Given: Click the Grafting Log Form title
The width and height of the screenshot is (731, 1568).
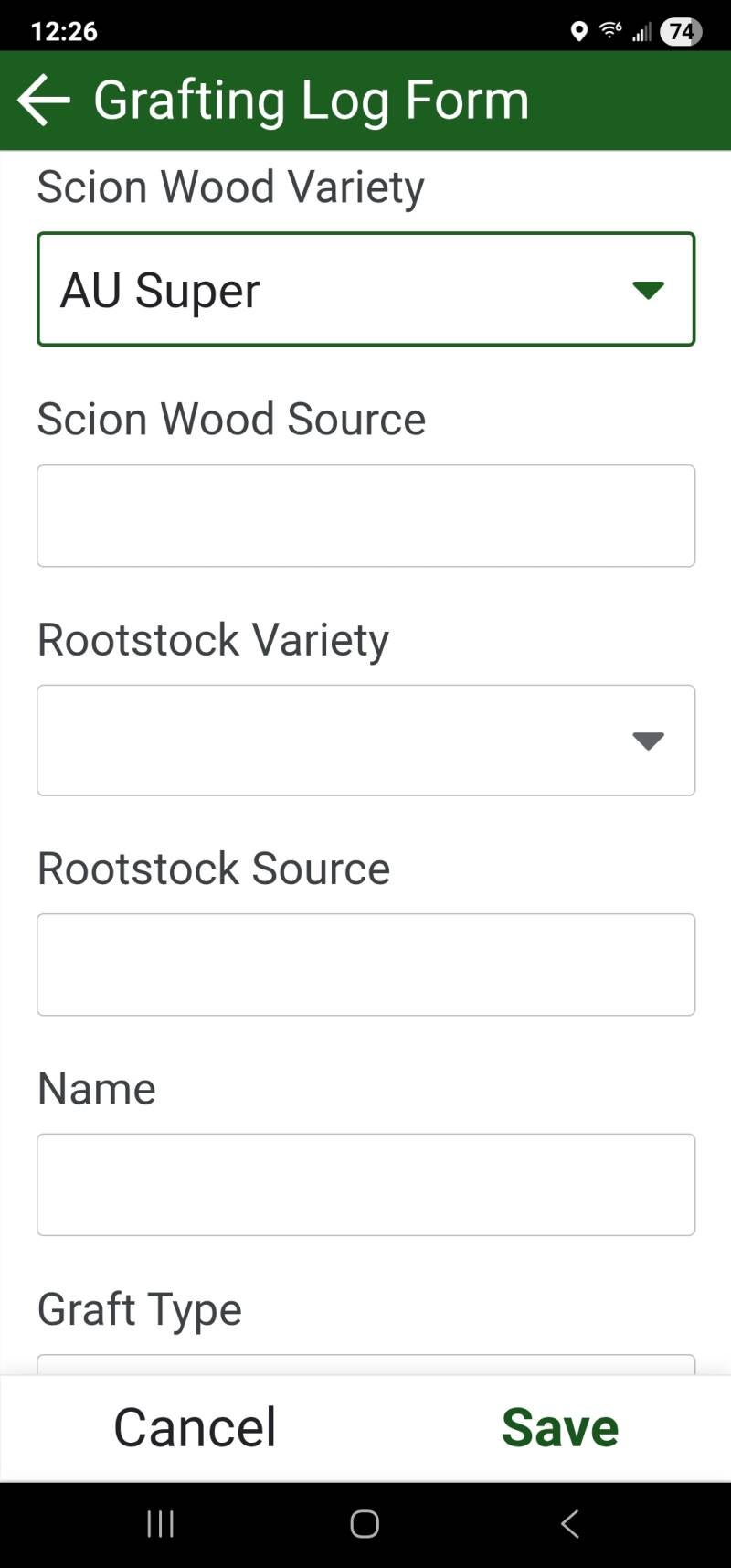Looking at the screenshot, I should tap(312, 101).
